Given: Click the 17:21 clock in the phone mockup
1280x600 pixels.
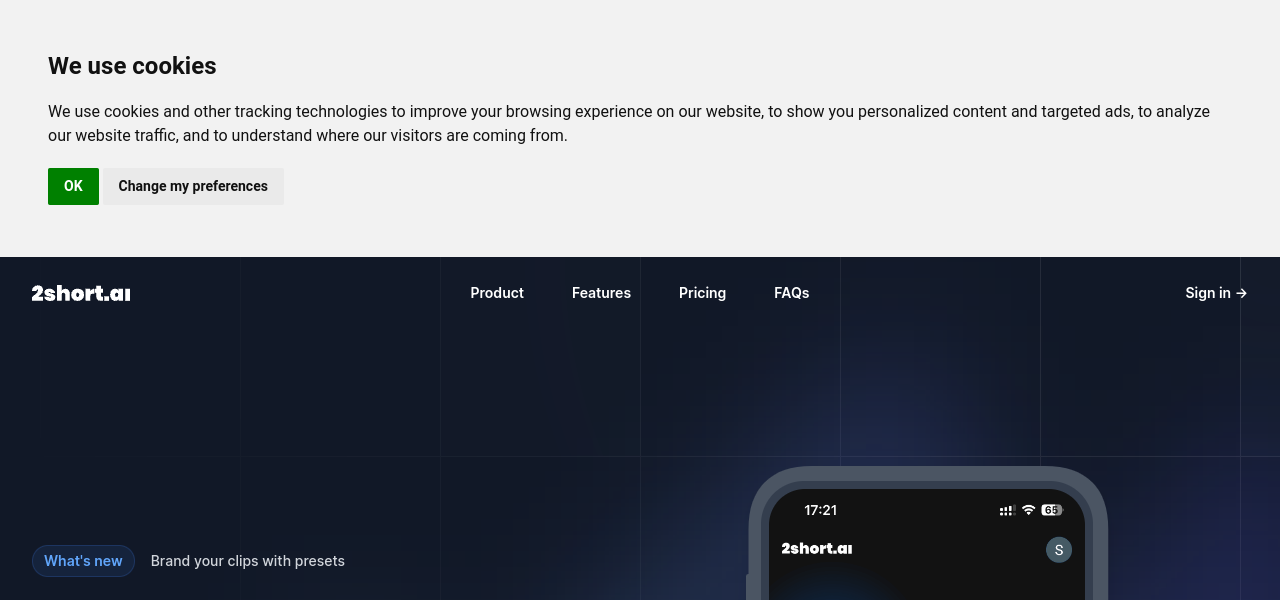Looking at the screenshot, I should tap(820, 510).
